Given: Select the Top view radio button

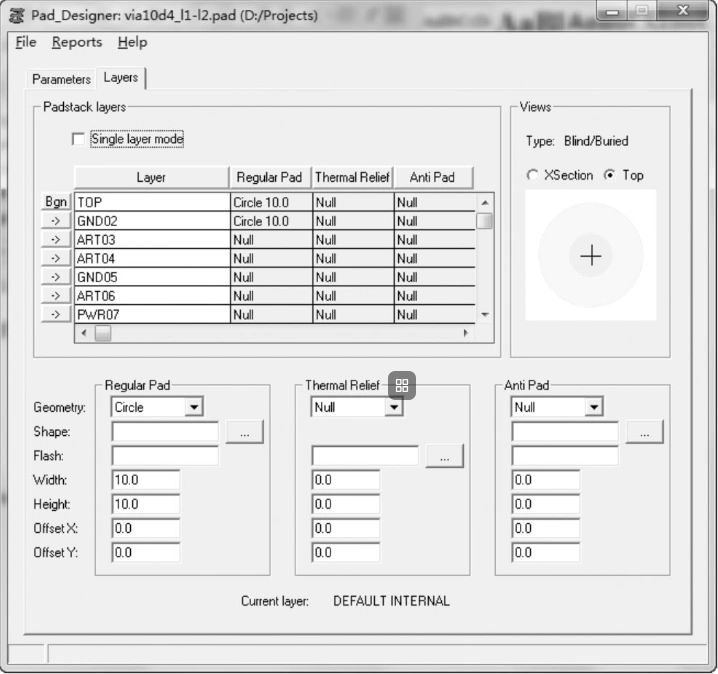Looking at the screenshot, I should [609, 175].
